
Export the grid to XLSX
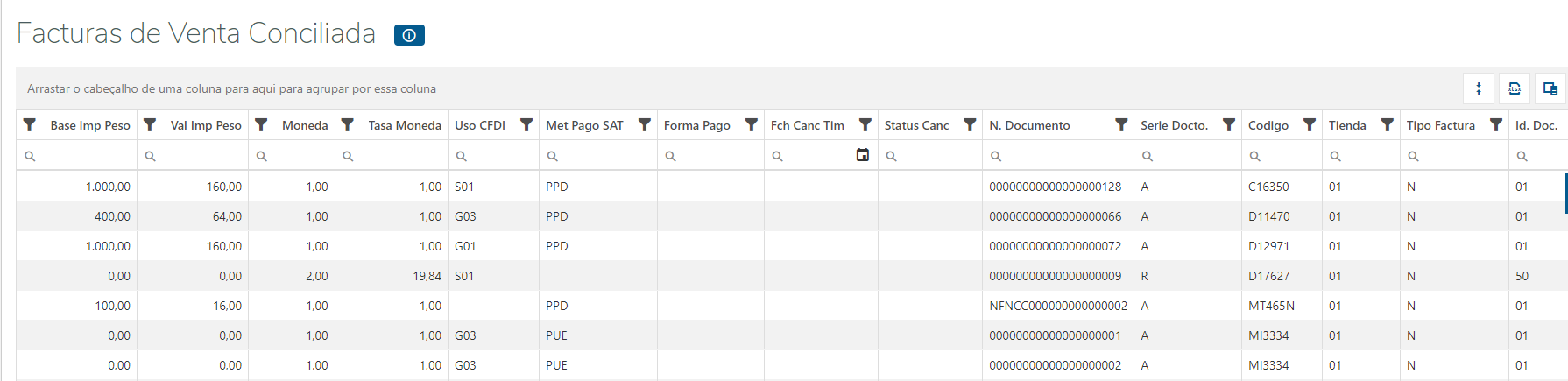pos(1515,88)
